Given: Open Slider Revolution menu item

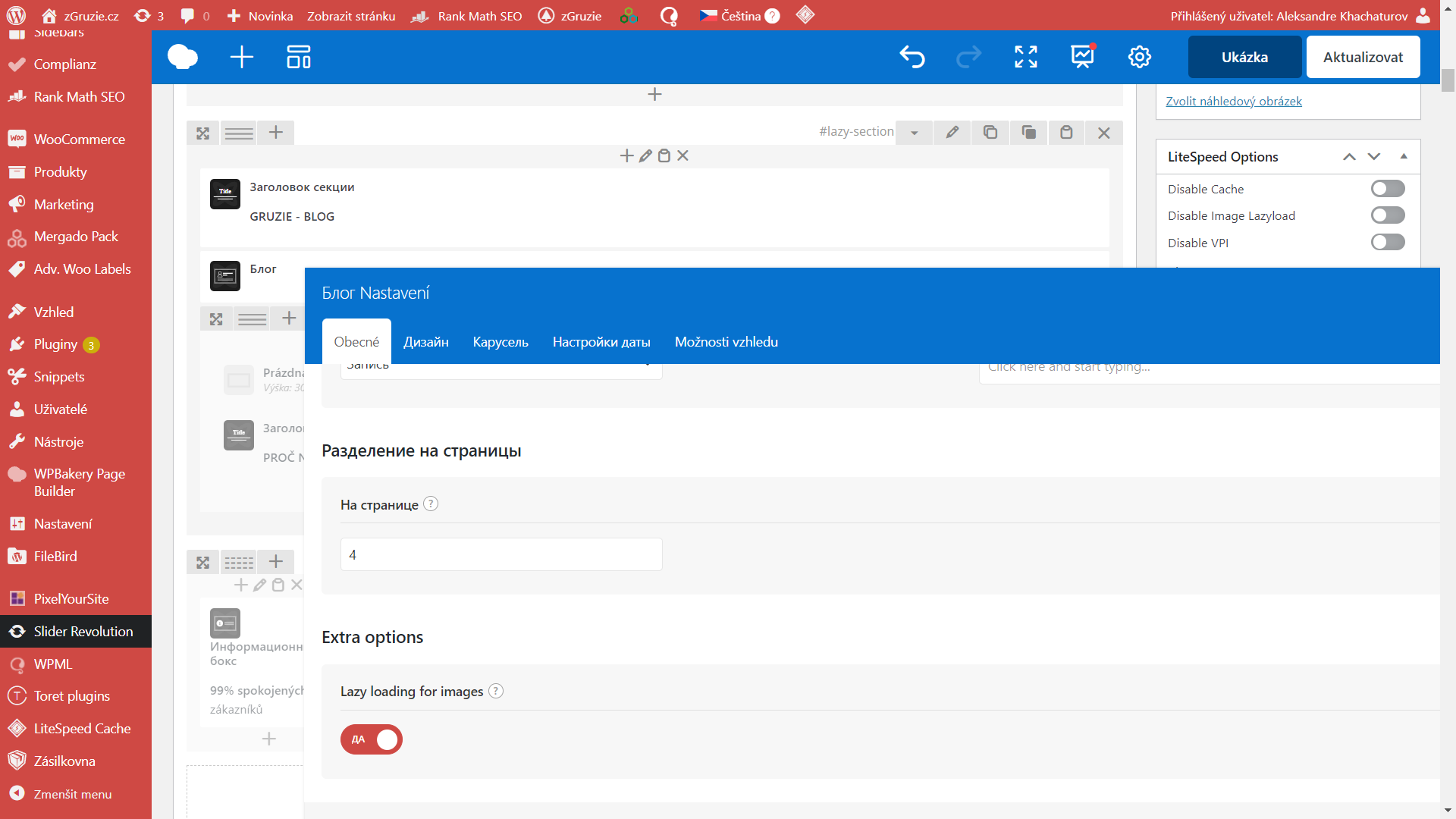Looking at the screenshot, I should [76, 632].
